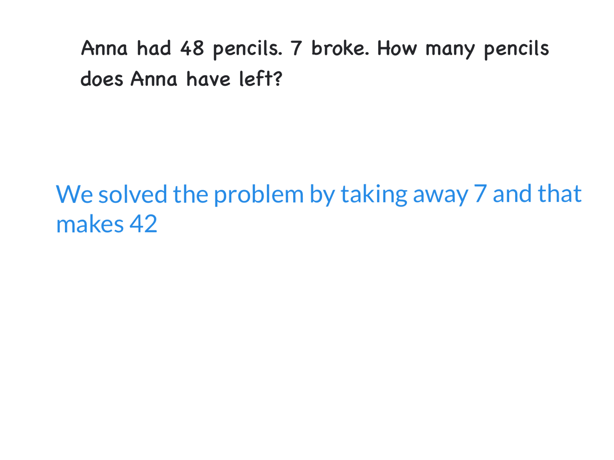Click the blue word "taking"

374,195
